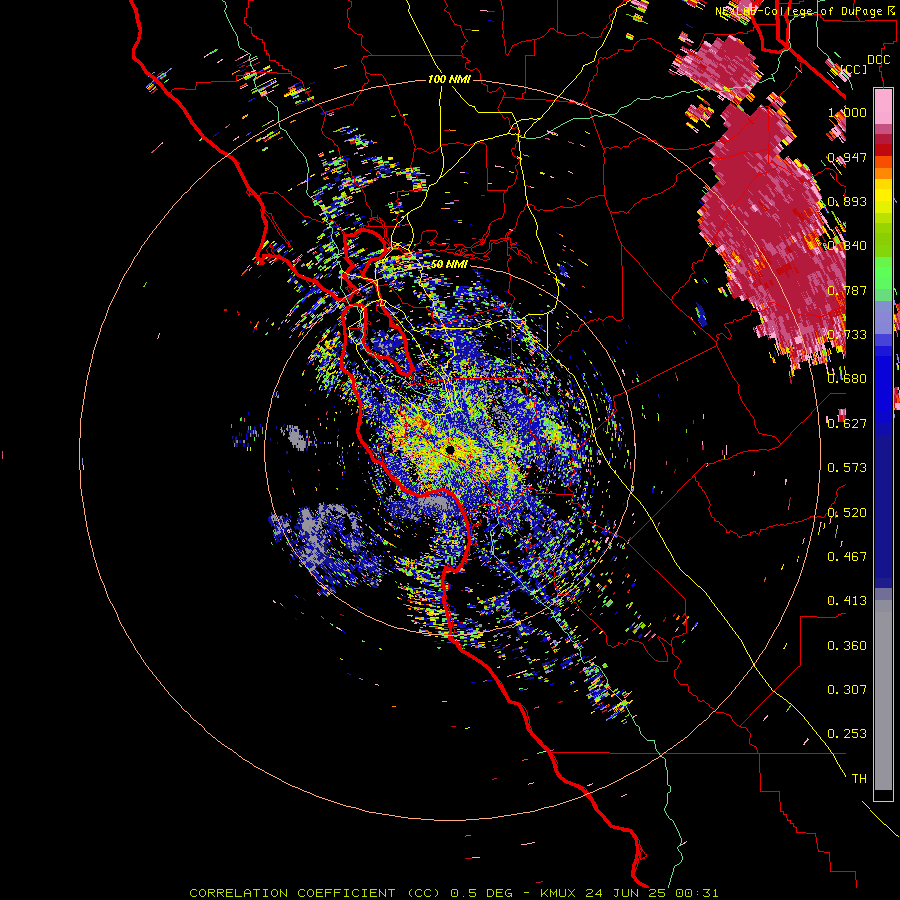
Task: Click the TH threshold label
Action: 859,779
